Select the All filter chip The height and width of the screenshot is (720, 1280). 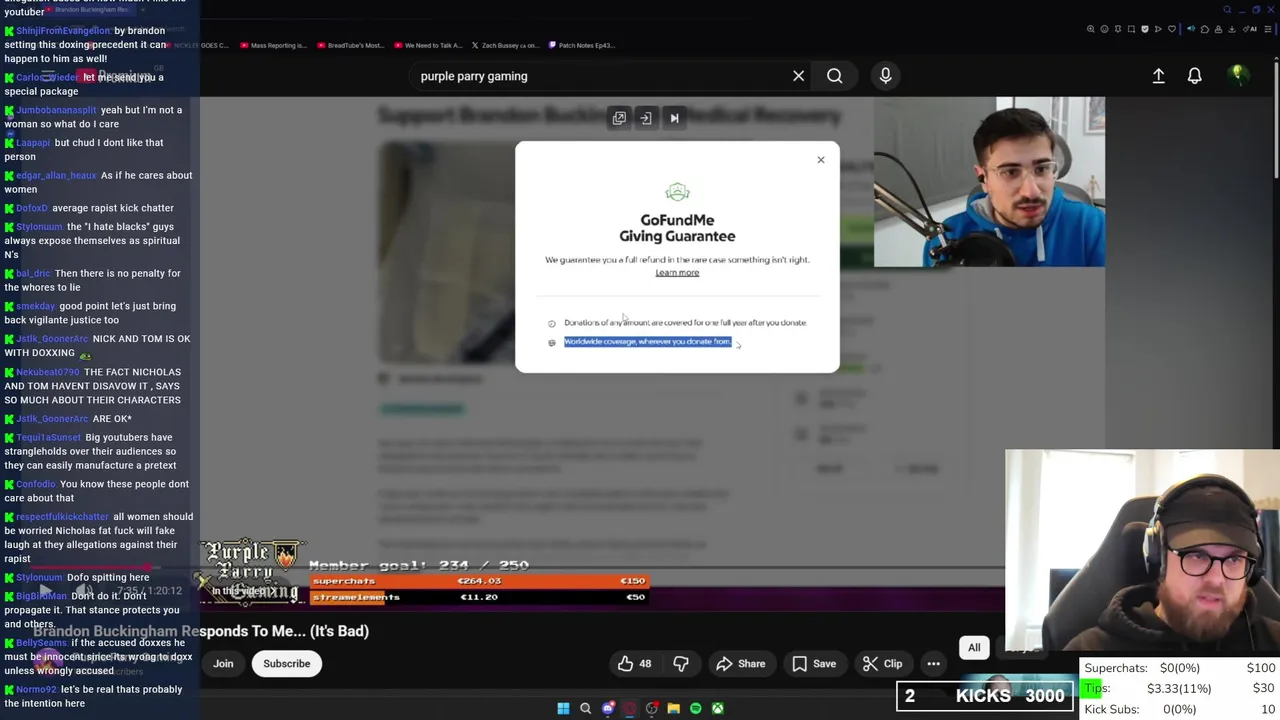coord(974,648)
